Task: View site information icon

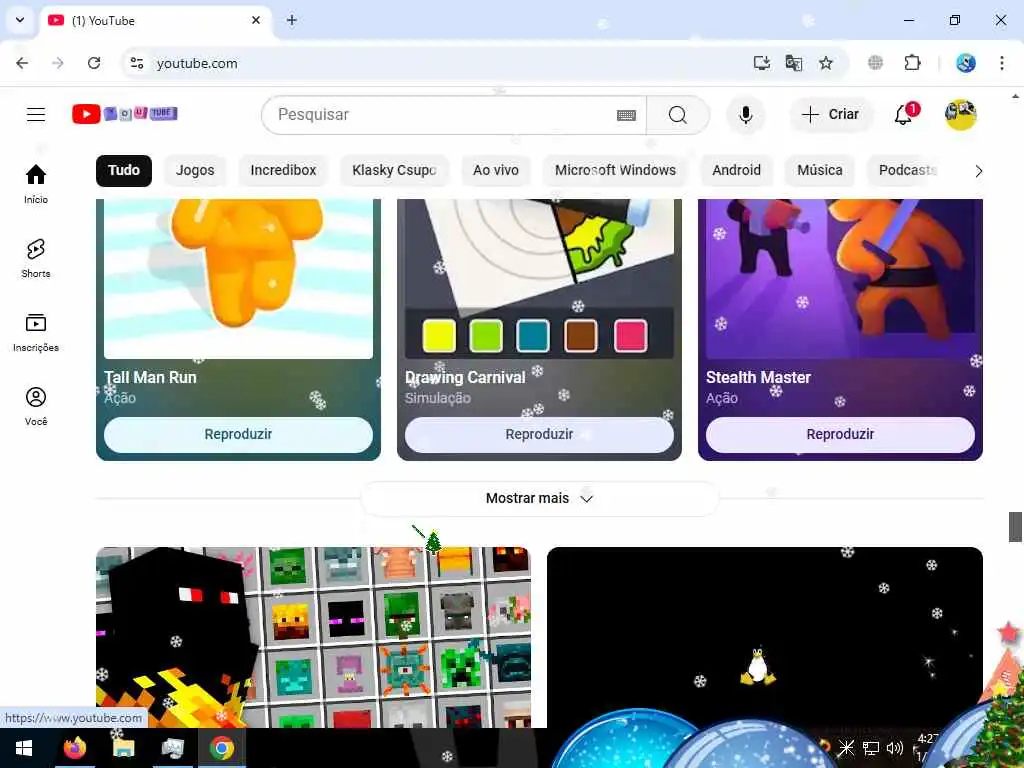Action: tap(137, 63)
